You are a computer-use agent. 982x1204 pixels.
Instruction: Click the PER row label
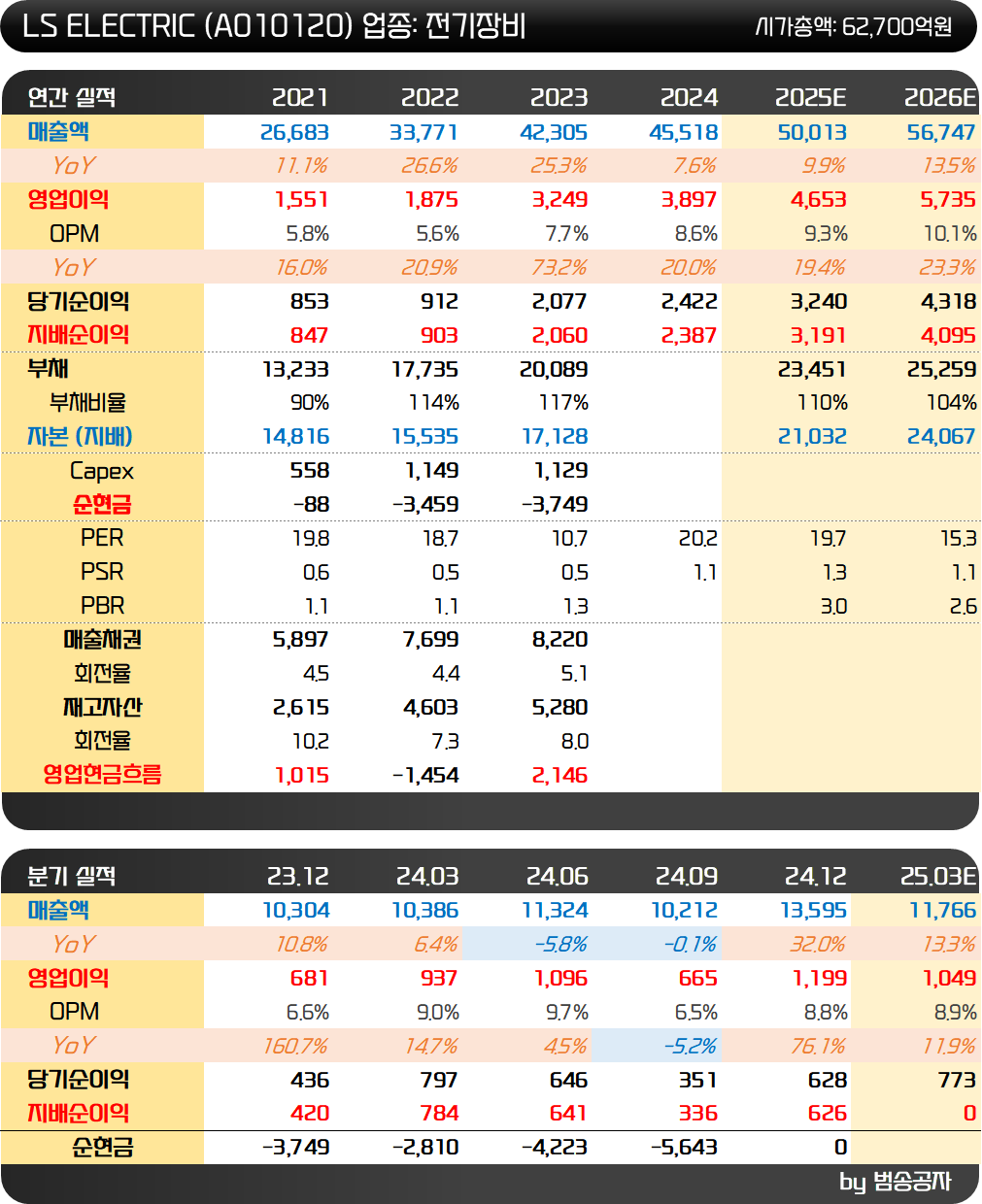102,538
